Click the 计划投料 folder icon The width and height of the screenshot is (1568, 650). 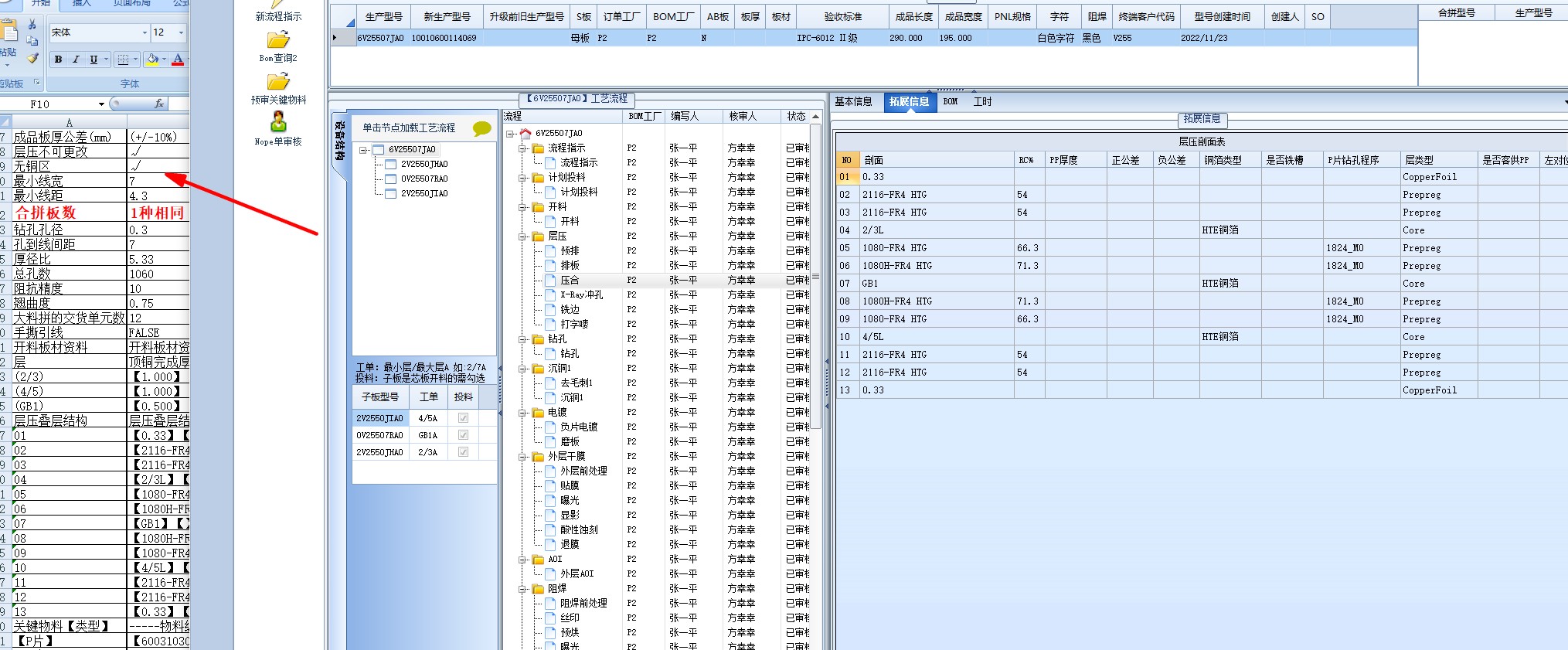click(x=539, y=178)
